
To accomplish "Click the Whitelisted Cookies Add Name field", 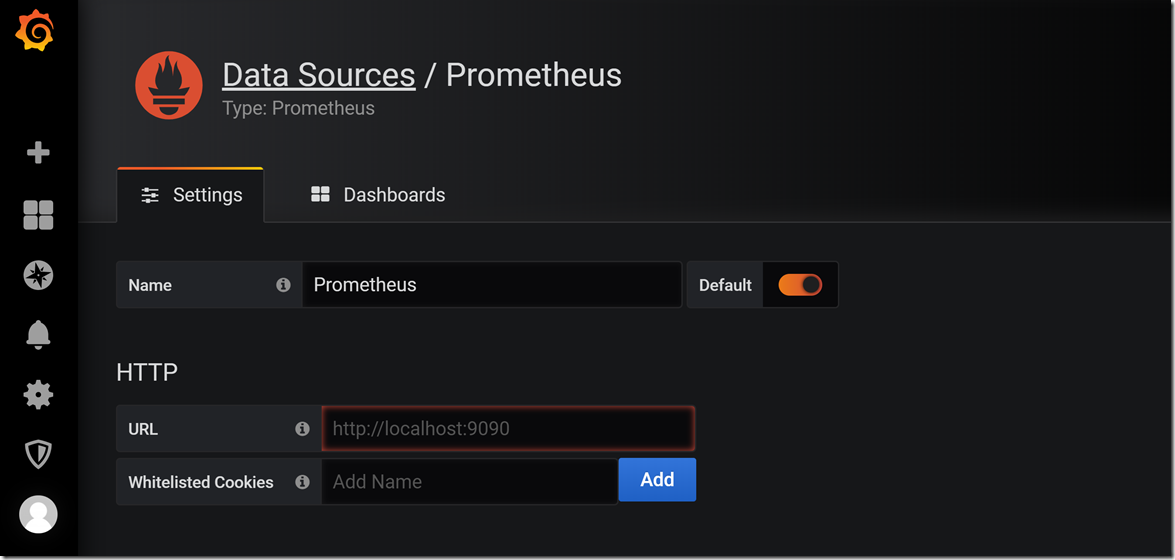I will point(469,482).
